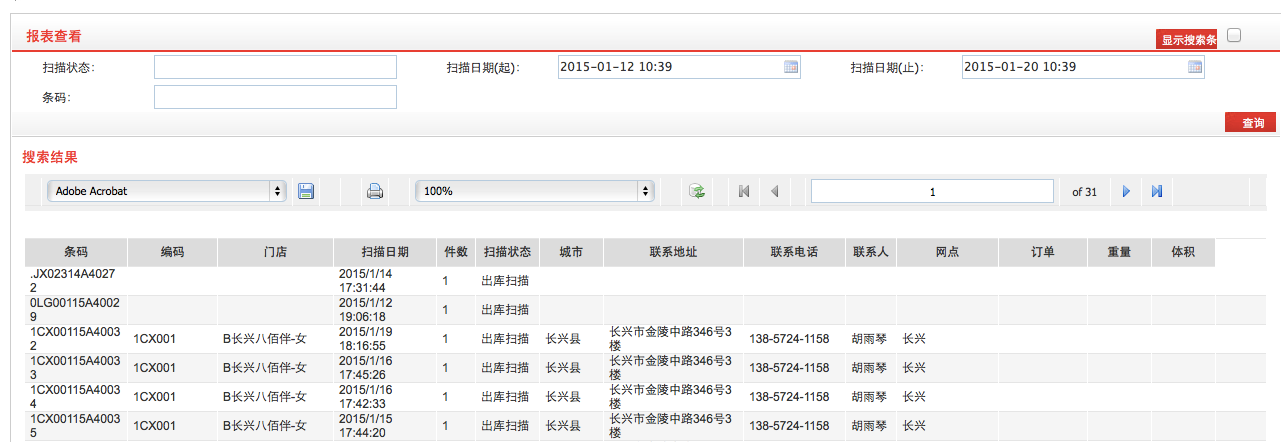
Task: Open calendar for scan start date
Action: click(790, 67)
